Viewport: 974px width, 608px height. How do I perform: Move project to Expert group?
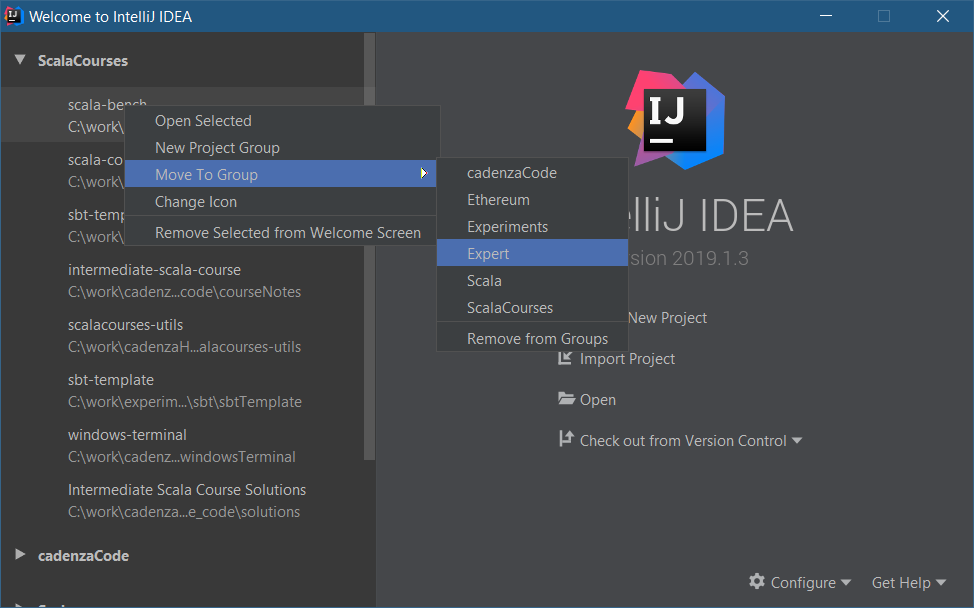[x=532, y=253]
